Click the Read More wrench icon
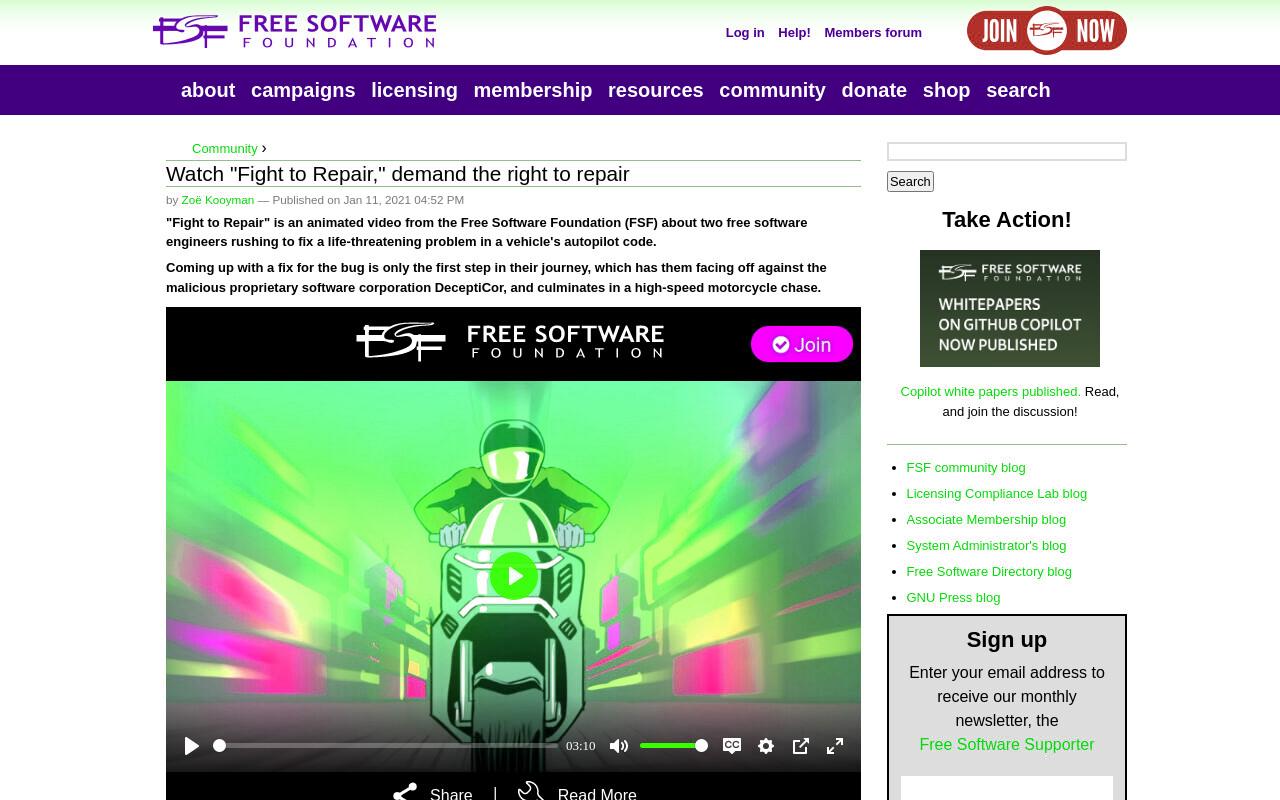The height and width of the screenshot is (800, 1280). 531,791
